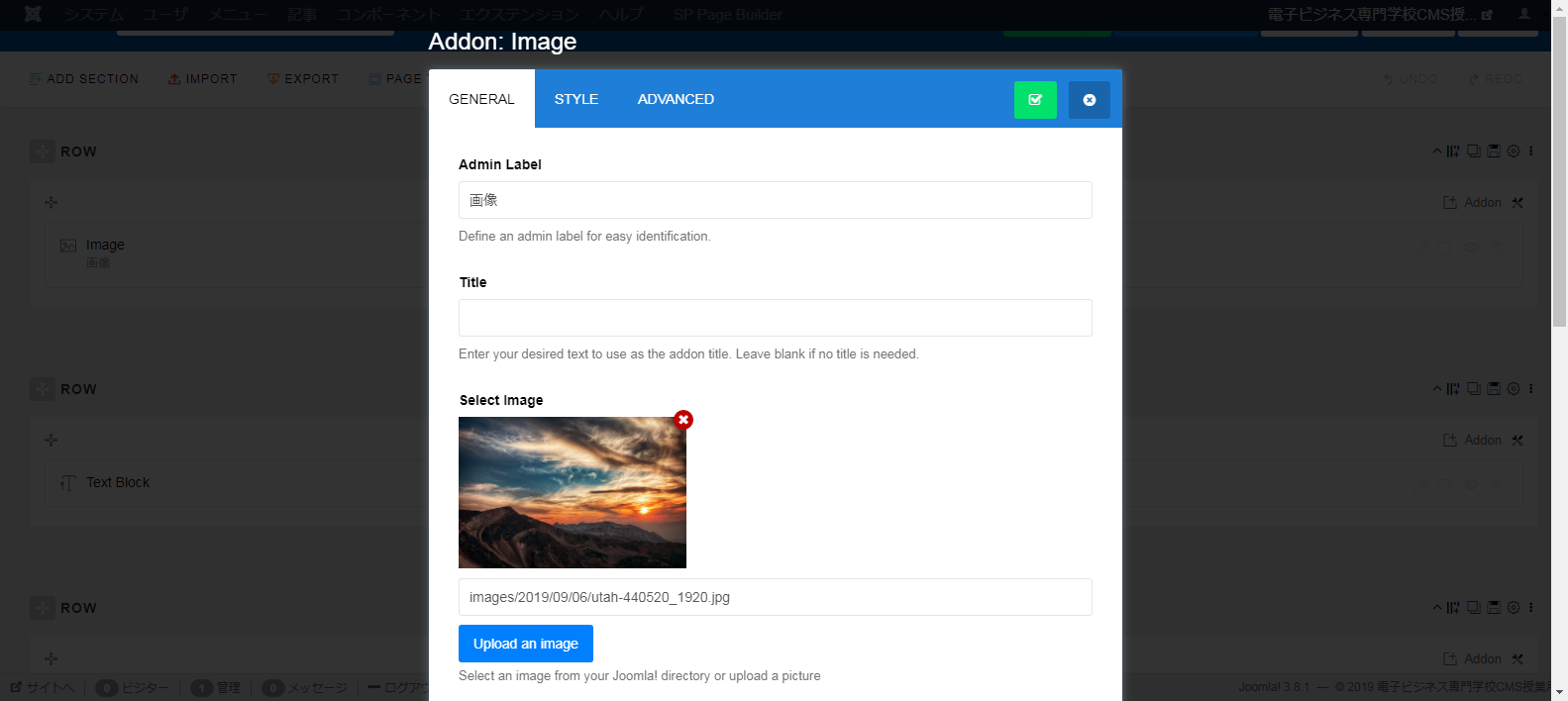Click Addon button above the Text Block

coord(1473,440)
